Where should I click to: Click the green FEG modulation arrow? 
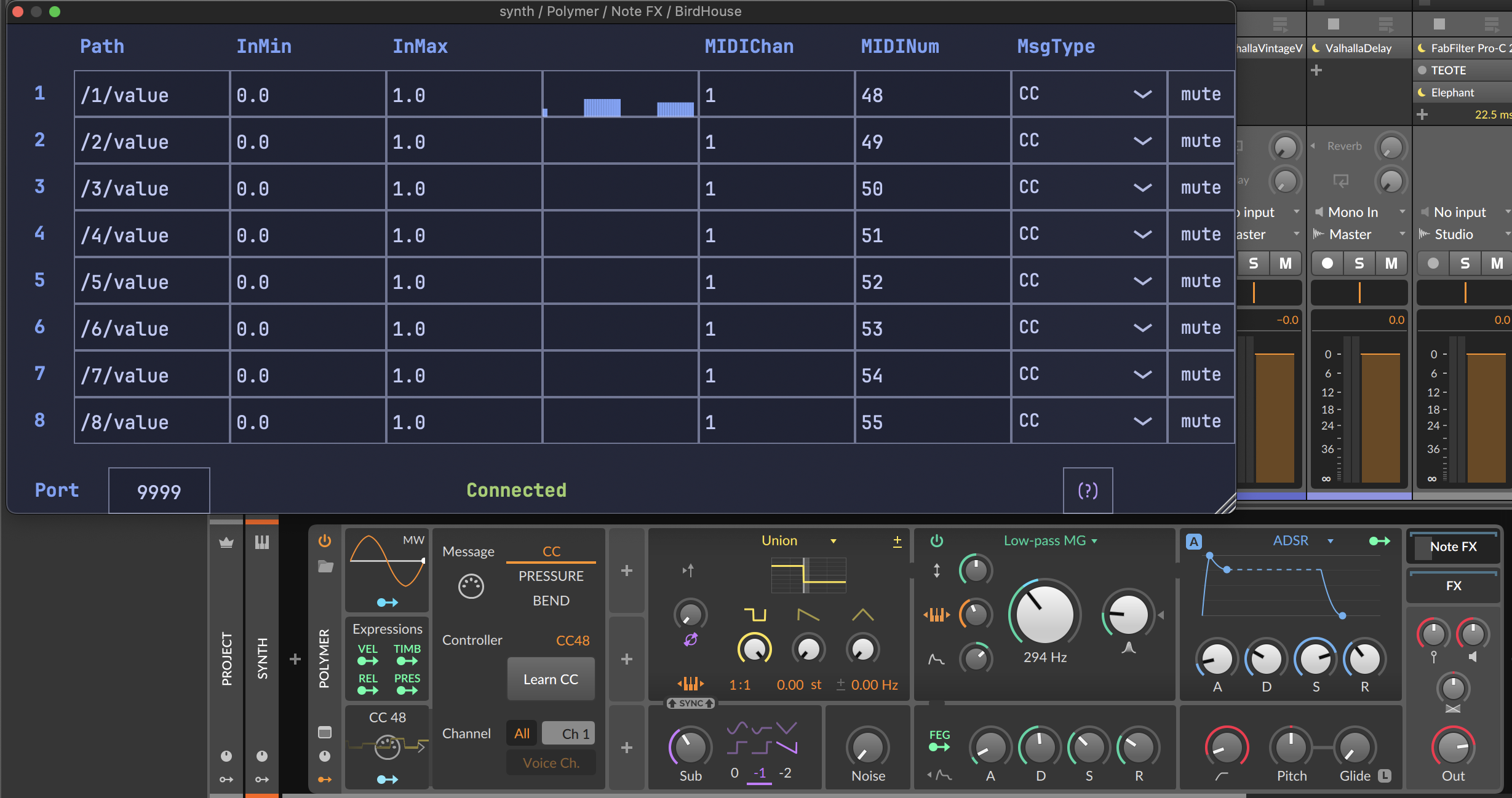pos(939,747)
